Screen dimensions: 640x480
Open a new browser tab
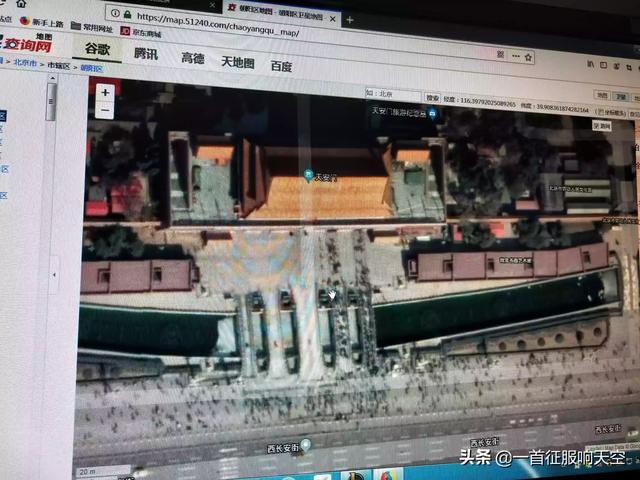click(350, 20)
